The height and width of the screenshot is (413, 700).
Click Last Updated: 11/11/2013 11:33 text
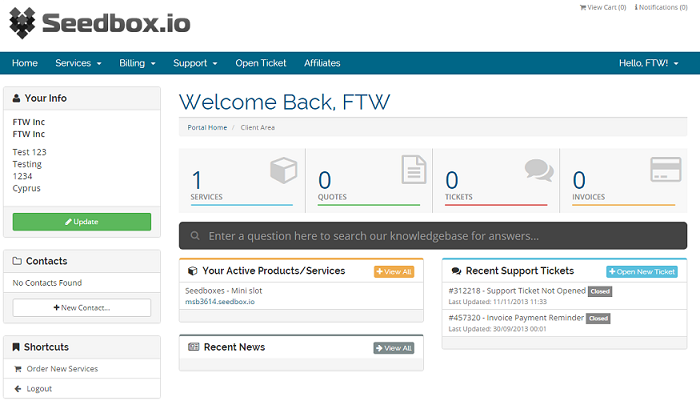tap(498, 302)
